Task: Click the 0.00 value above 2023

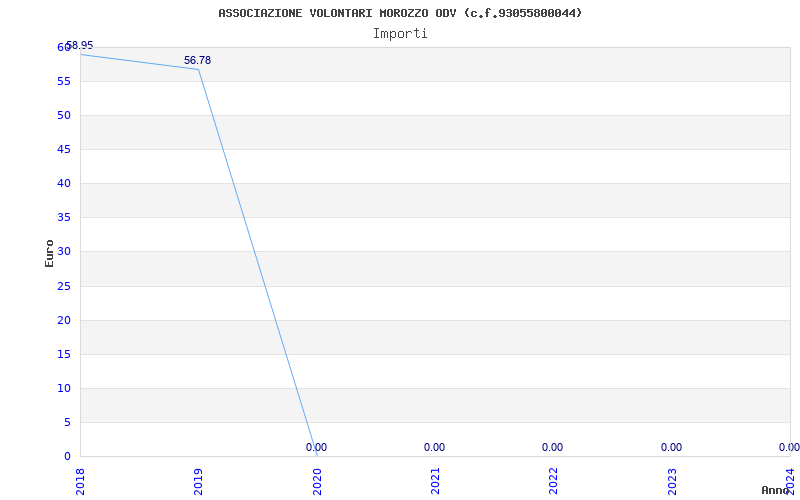Action: tap(671, 447)
